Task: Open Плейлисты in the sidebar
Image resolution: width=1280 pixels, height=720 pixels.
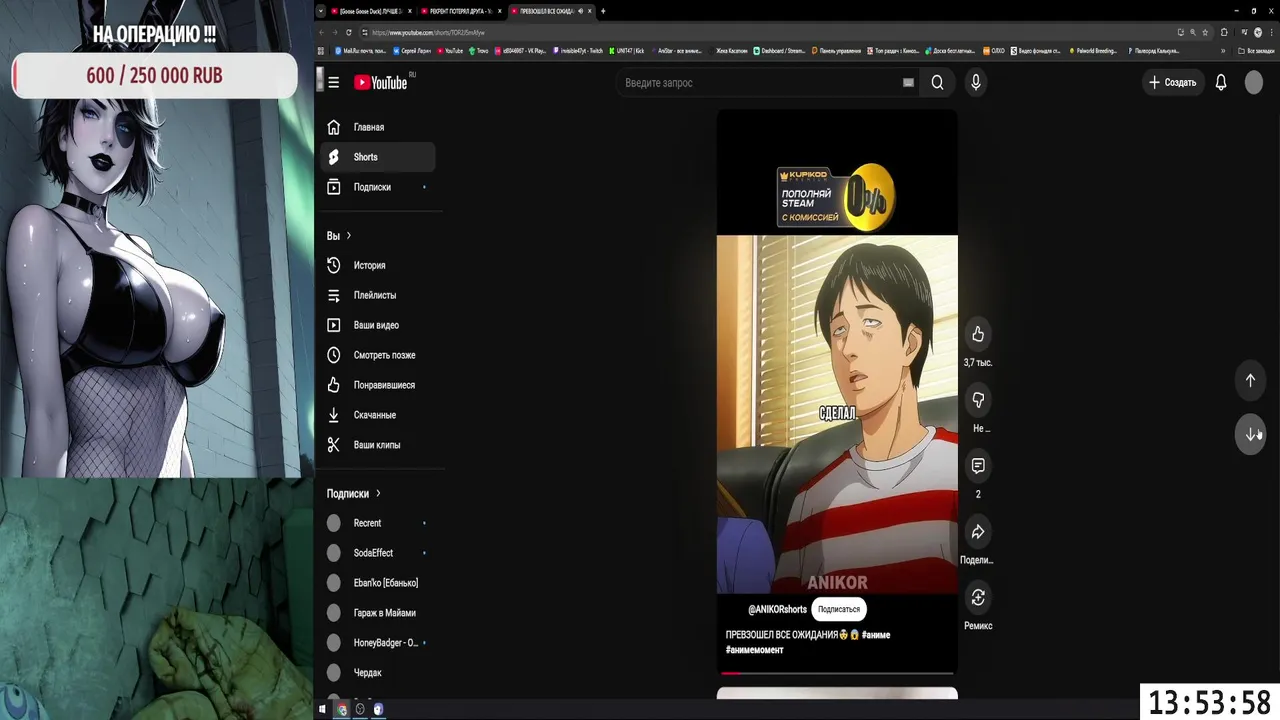Action: [378, 295]
